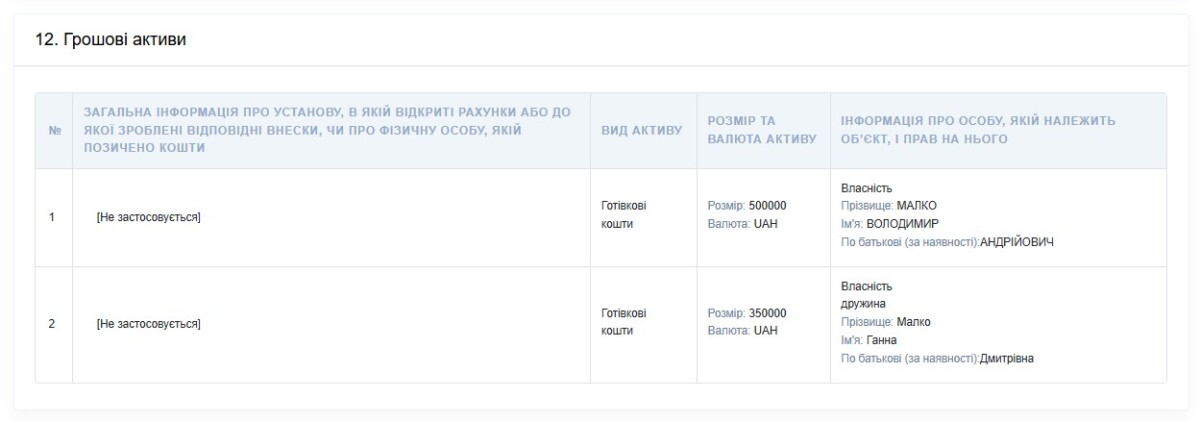Click '[Не застосовується]' in the first row
Image resolution: width=1200 pixels, height=422 pixels.
click(149, 217)
